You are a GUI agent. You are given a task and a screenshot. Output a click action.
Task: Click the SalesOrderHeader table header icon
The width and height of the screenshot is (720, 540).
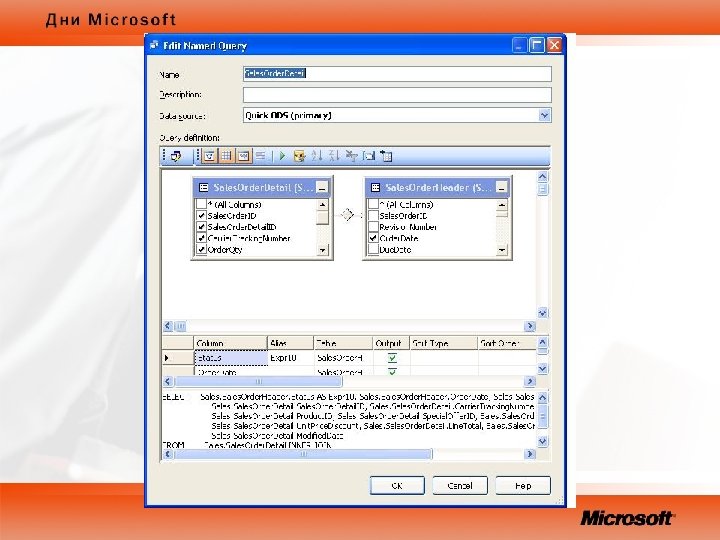click(x=375, y=187)
